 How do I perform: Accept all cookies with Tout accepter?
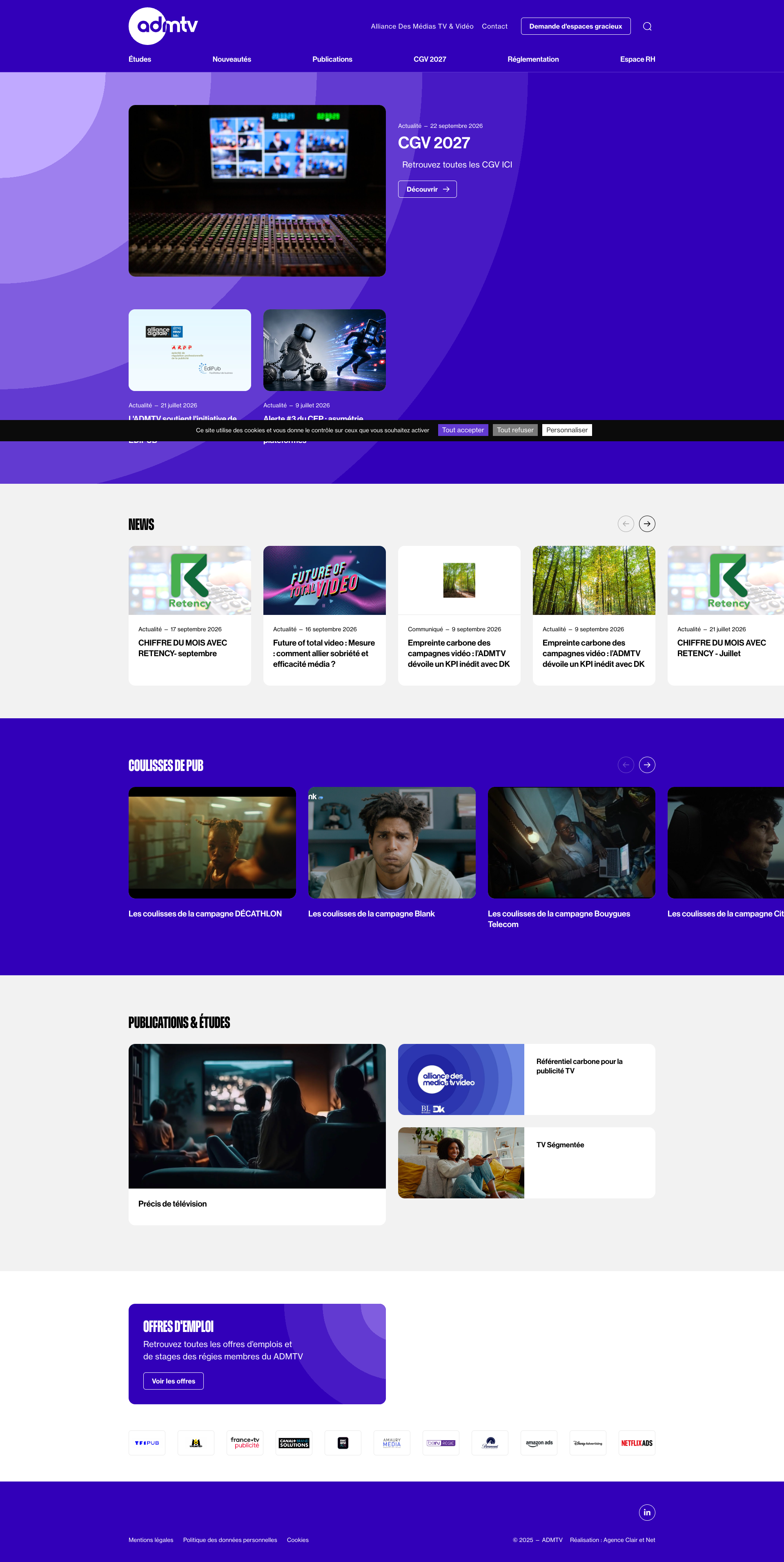(463, 430)
